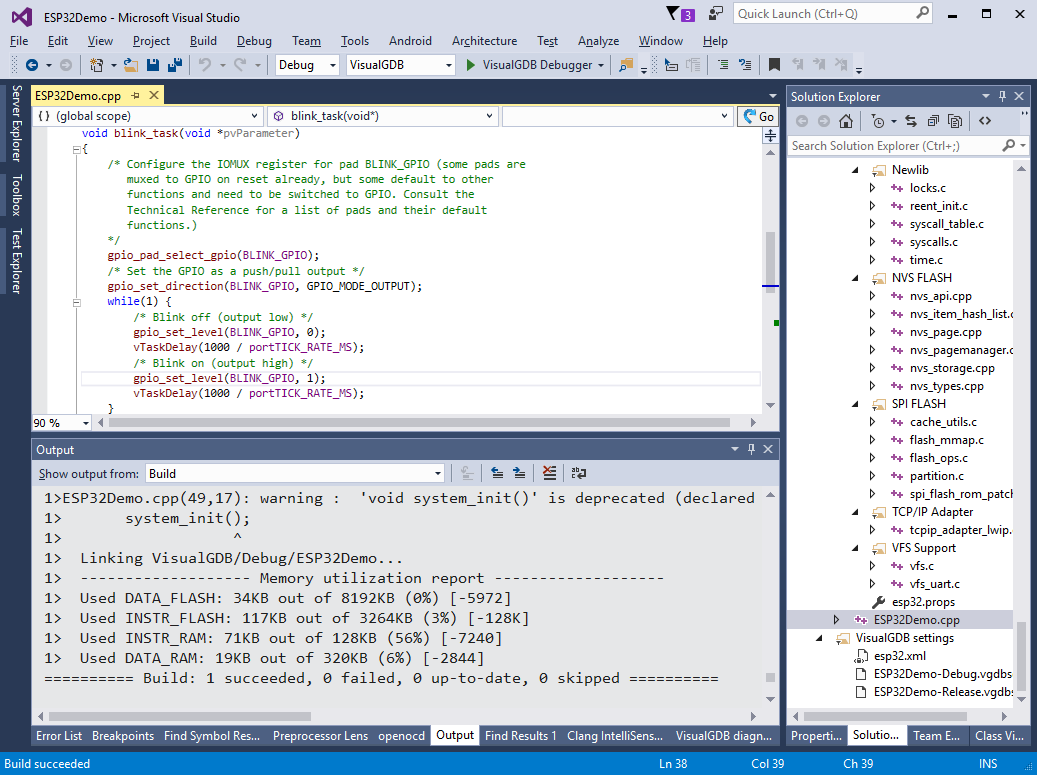Go to next message in Output

pos(519,473)
